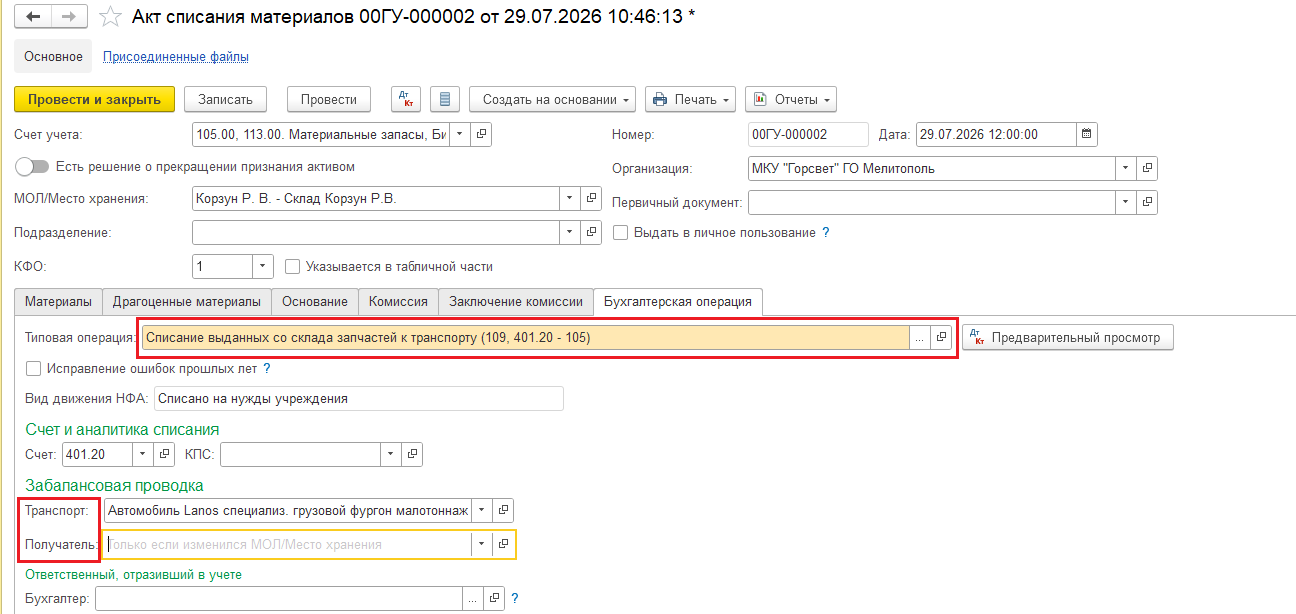Open Первичный документ with open-form icon

pyautogui.click(x=1147, y=202)
